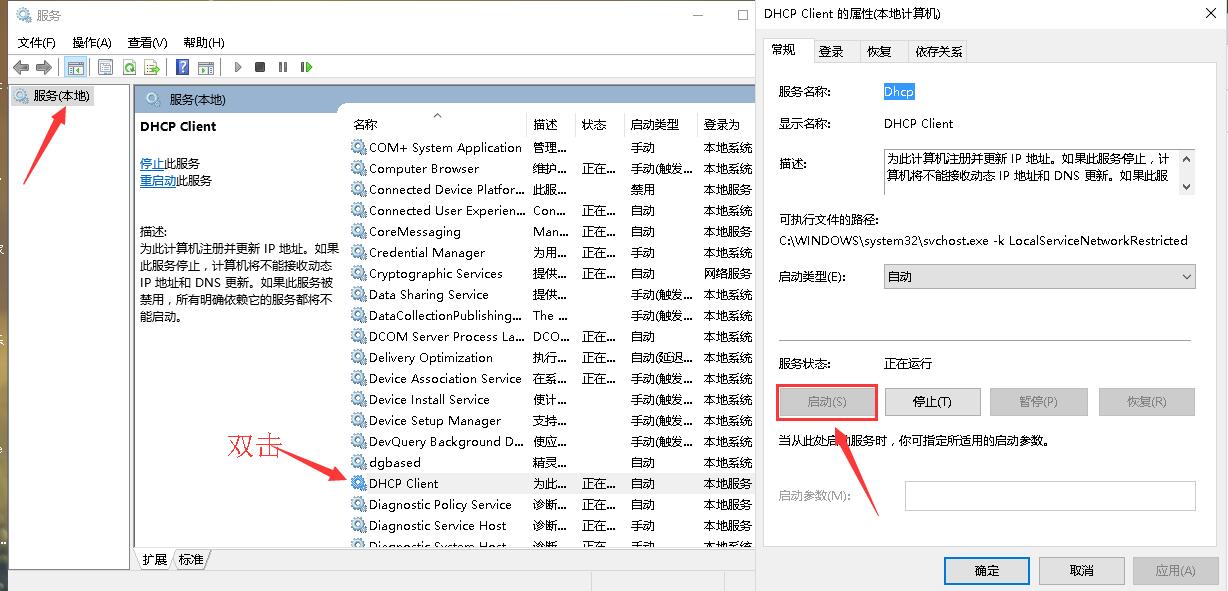Switch to the 依存关系 tab
This screenshot has height=591, width=1228.
(938, 51)
